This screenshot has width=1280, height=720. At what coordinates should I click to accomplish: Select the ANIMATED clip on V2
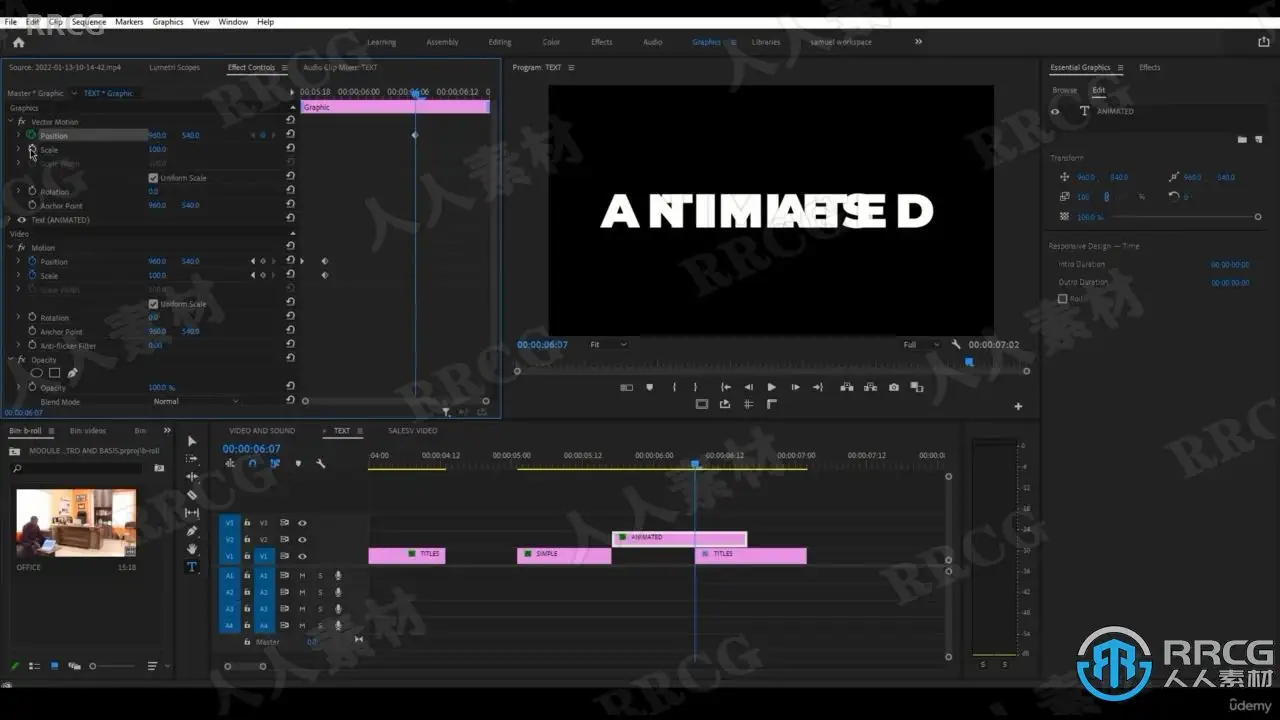[x=679, y=538]
